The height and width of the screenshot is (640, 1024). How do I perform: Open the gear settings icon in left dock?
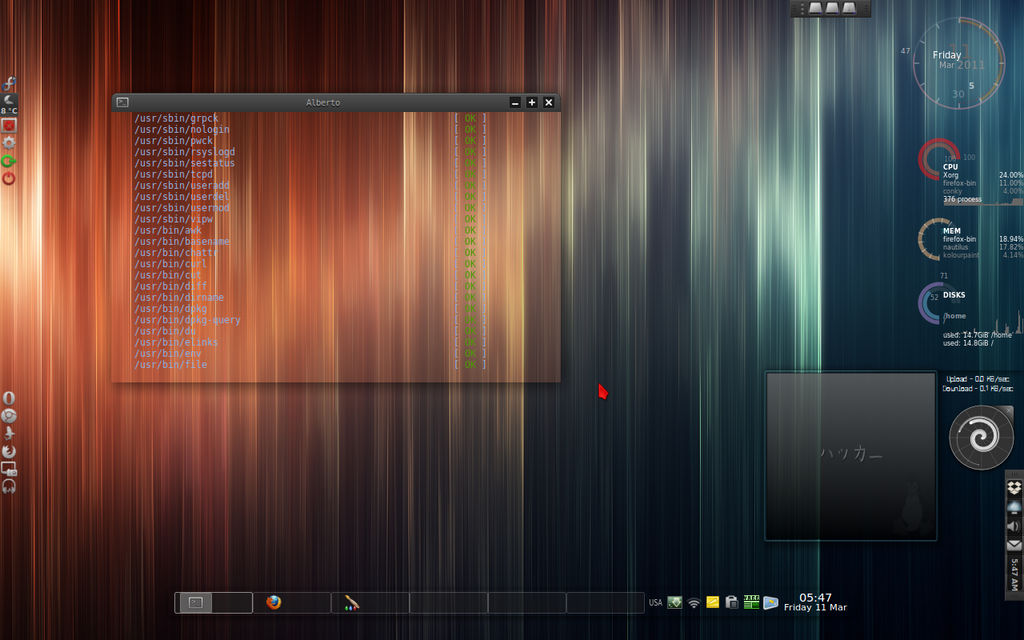point(8,142)
